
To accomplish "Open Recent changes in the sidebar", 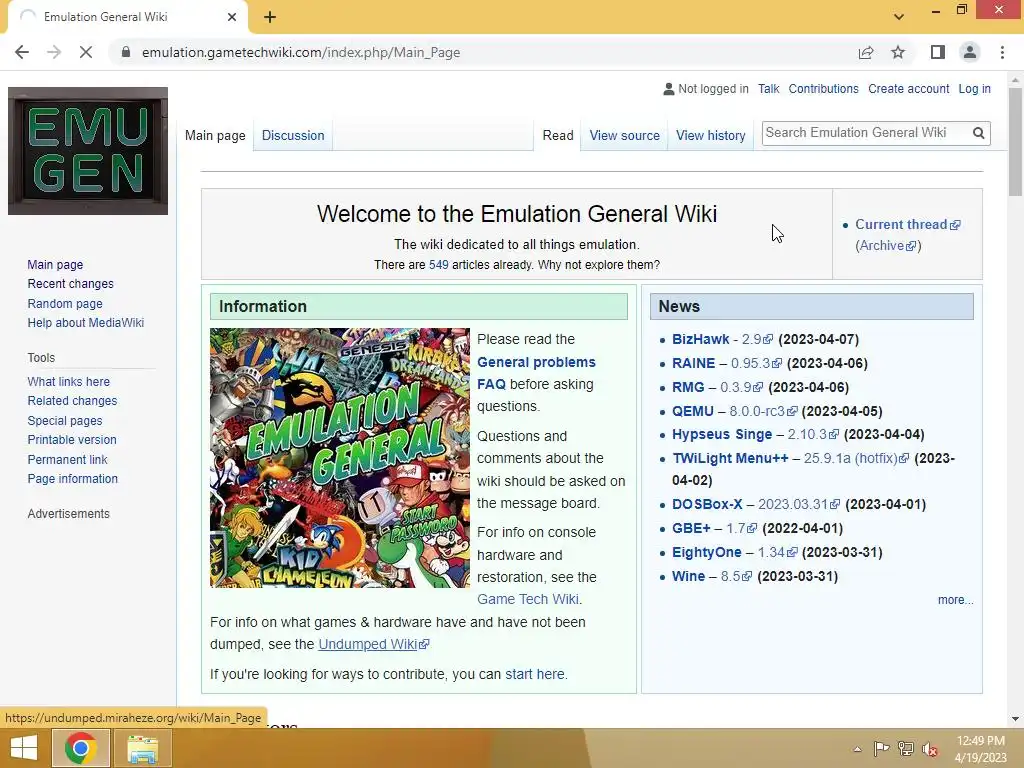I will pyautogui.click(x=71, y=283).
